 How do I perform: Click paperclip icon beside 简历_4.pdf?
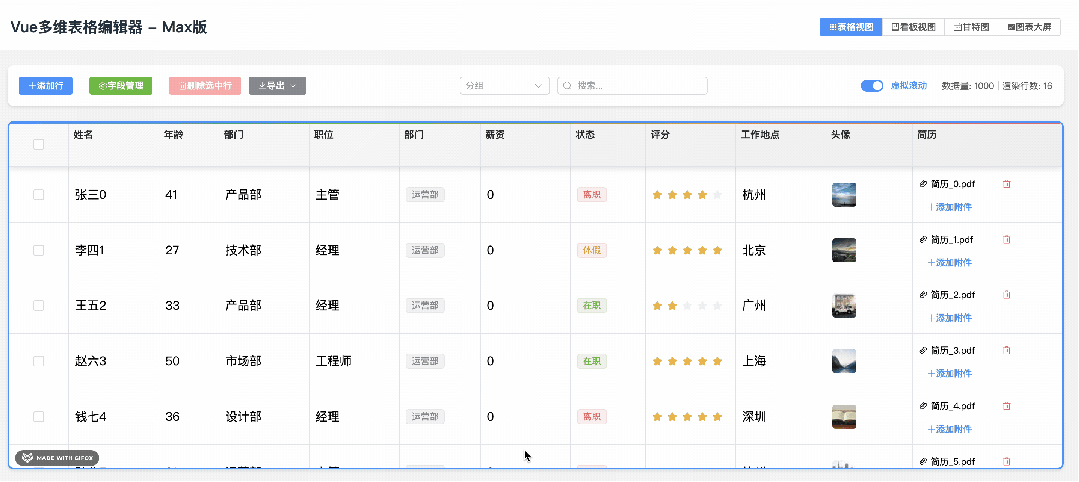coord(923,406)
